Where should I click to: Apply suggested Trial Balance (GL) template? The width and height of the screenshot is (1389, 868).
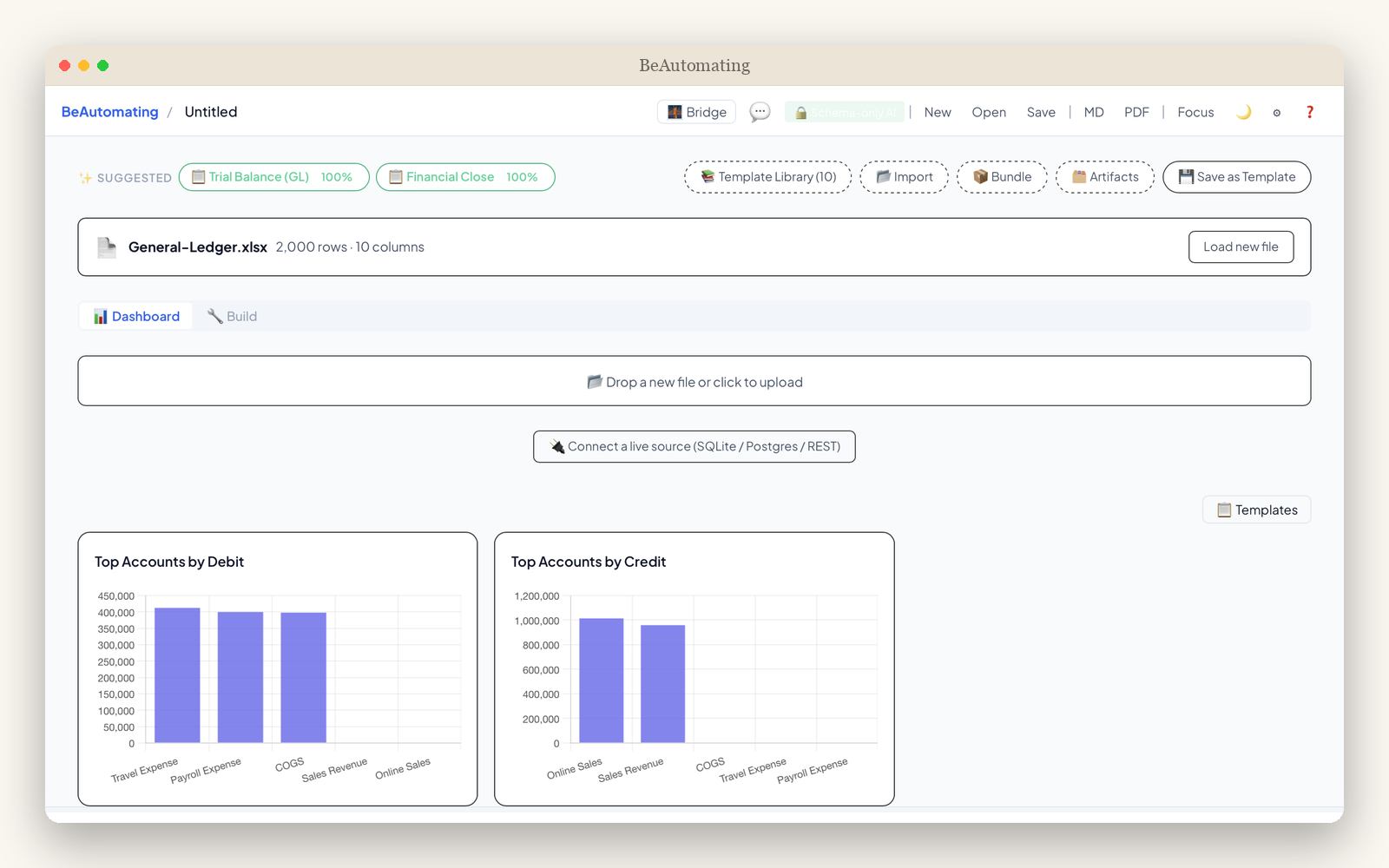tap(274, 177)
